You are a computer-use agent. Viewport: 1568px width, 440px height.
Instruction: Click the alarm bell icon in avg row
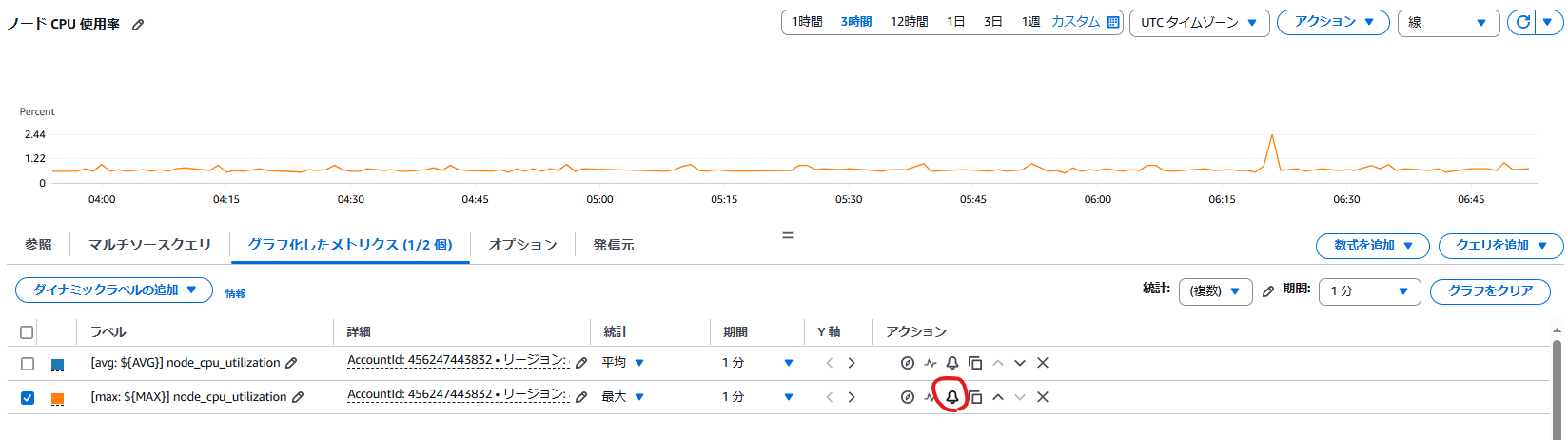coord(951,363)
